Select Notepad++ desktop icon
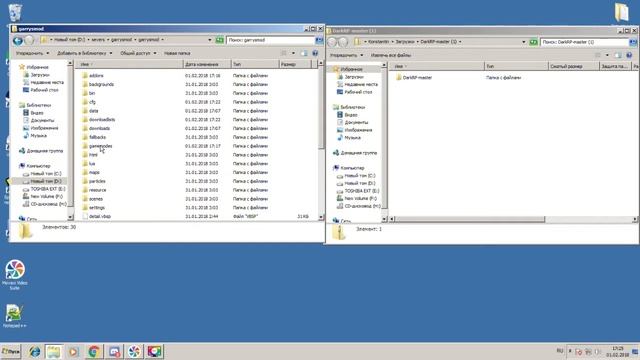This screenshot has height=360, width=640. [14, 316]
